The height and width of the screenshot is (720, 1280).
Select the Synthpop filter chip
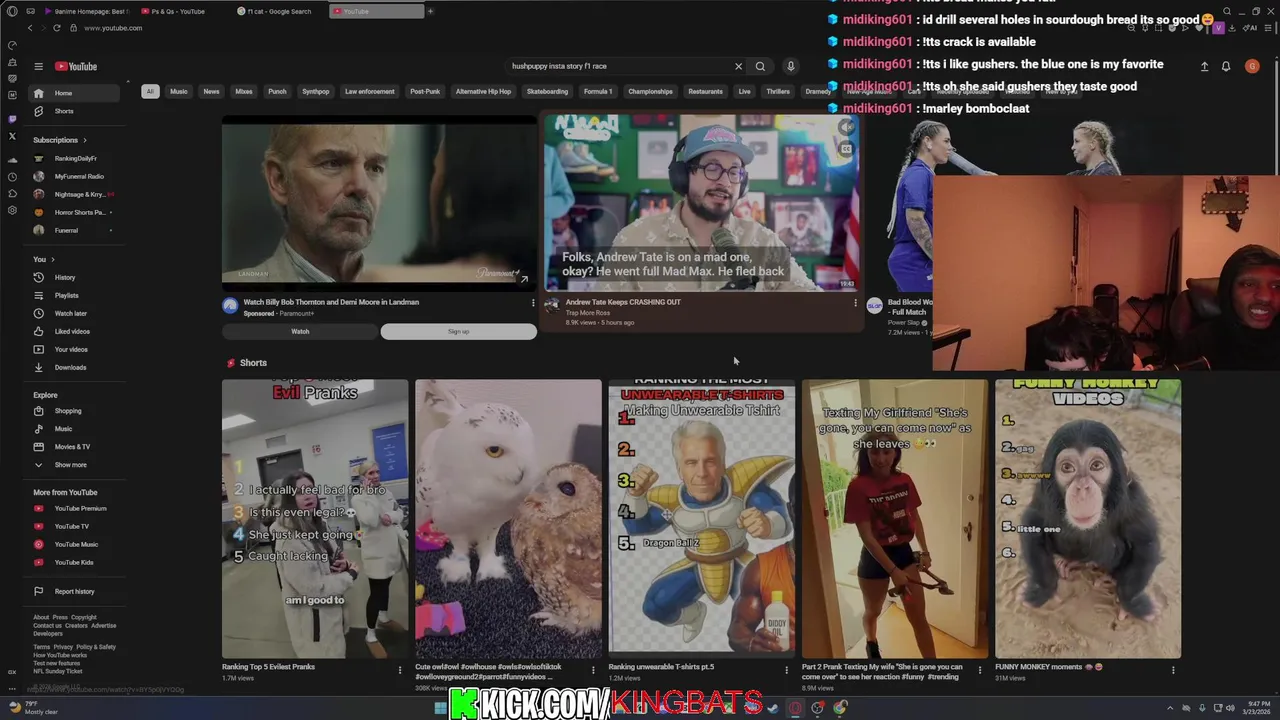tap(316, 92)
